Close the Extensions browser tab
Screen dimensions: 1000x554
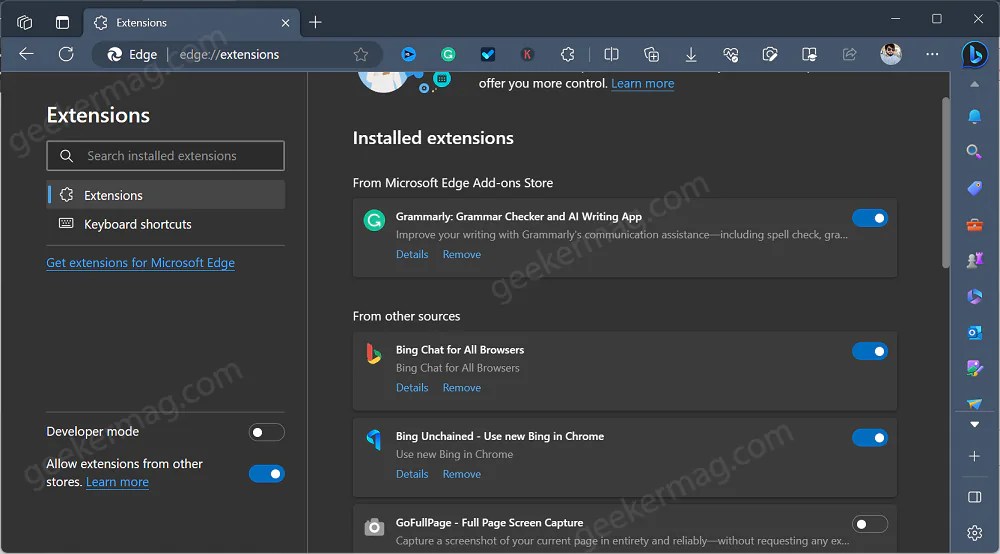pos(285,23)
